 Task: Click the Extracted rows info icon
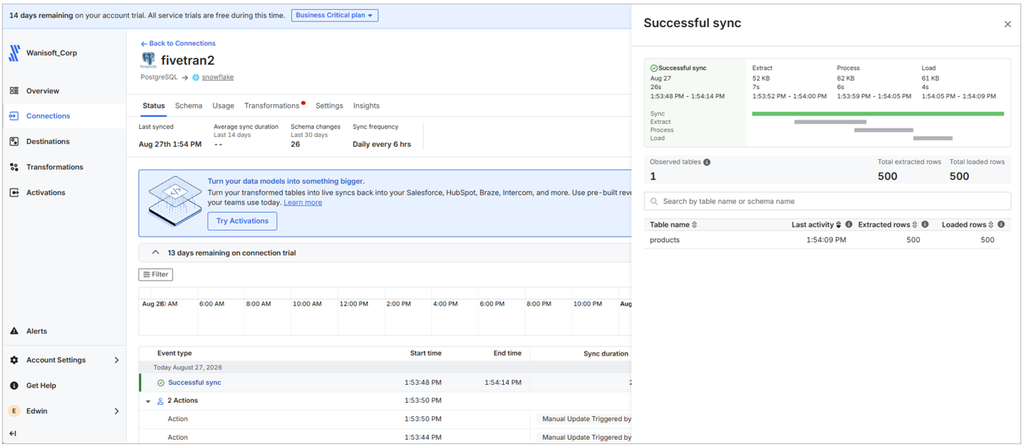(925, 225)
